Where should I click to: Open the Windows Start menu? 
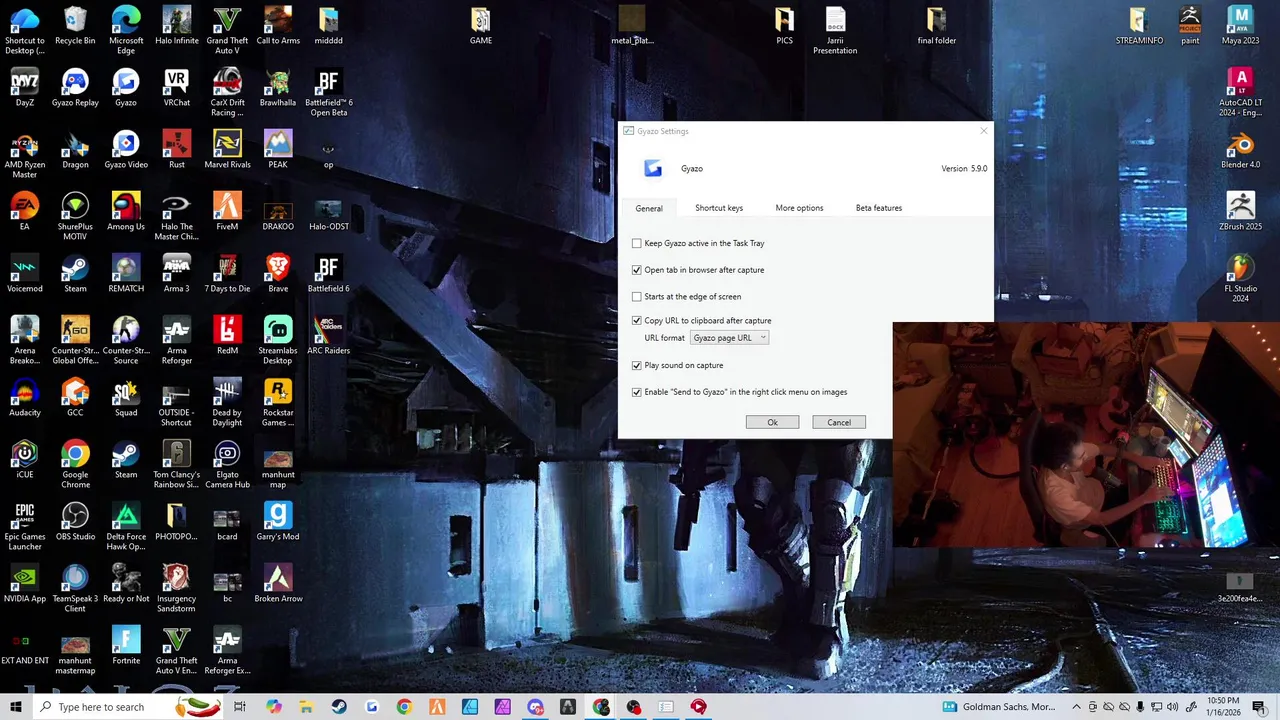pyautogui.click(x=15, y=707)
